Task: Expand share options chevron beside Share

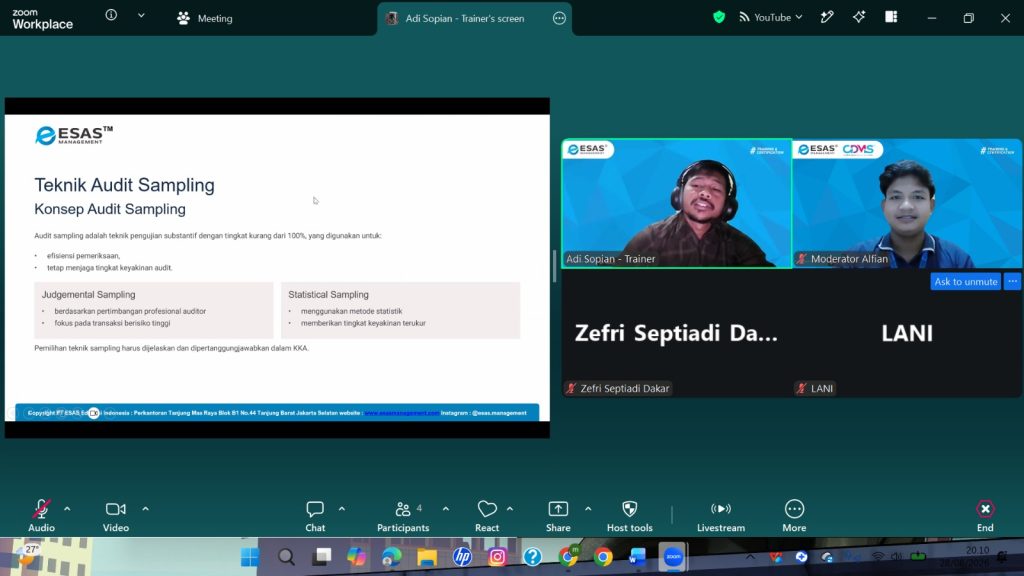Action: click(x=588, y=509)
